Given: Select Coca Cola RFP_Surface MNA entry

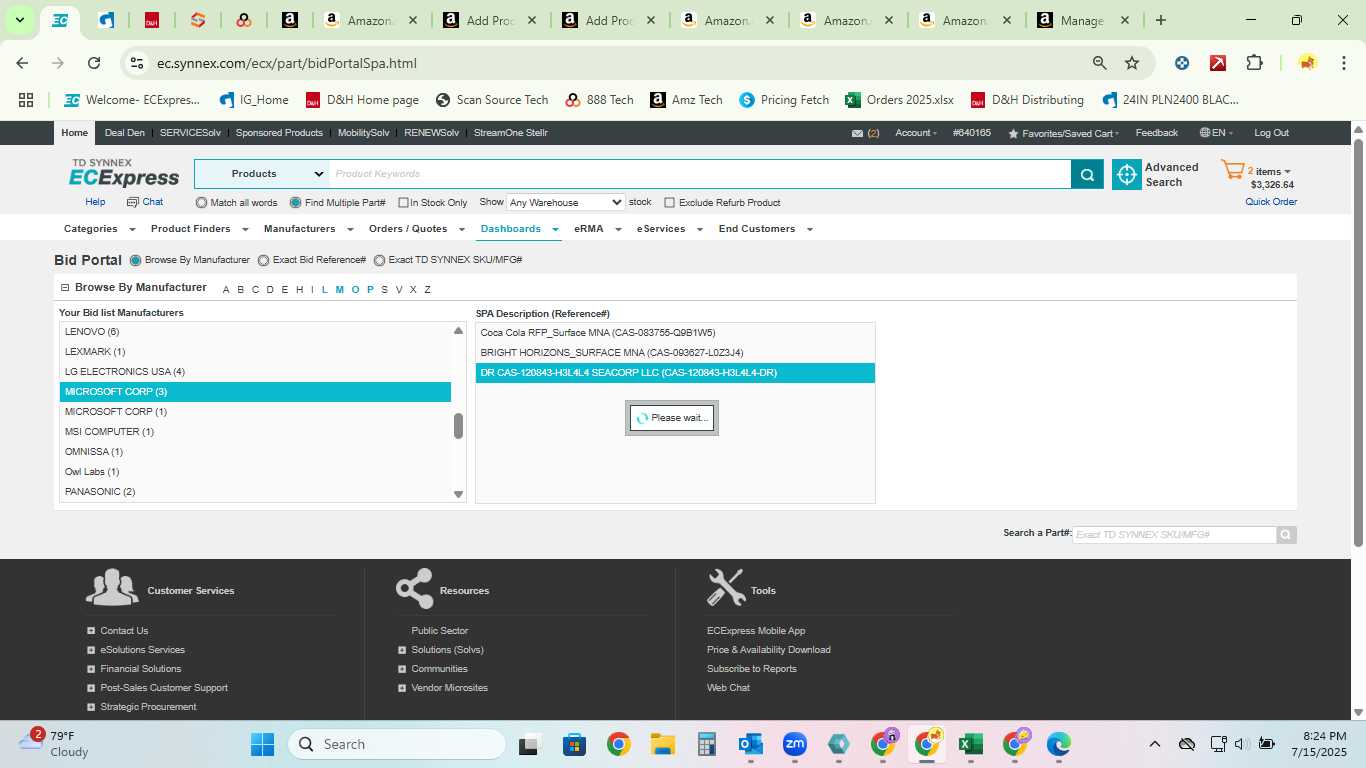Looking at the screenshot, I should coord(675,333).
